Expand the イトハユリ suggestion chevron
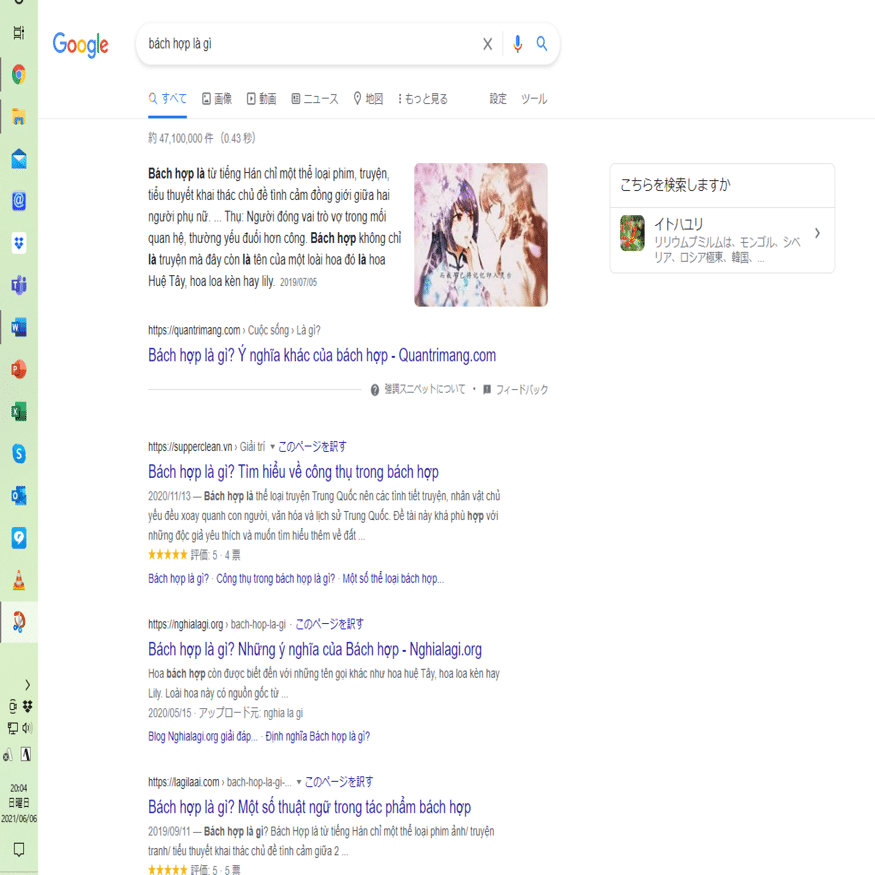Viewport: 875px width, 875px height. [x=817, y=233]
